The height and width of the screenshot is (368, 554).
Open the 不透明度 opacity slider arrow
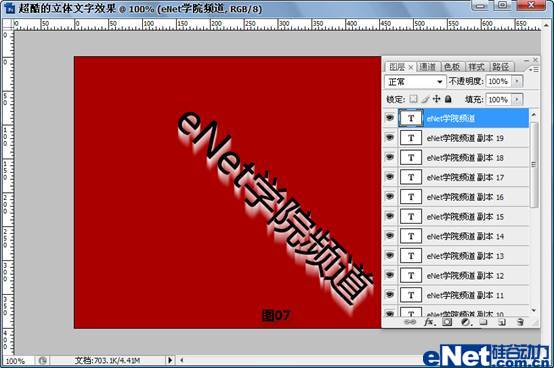[517, 81]
